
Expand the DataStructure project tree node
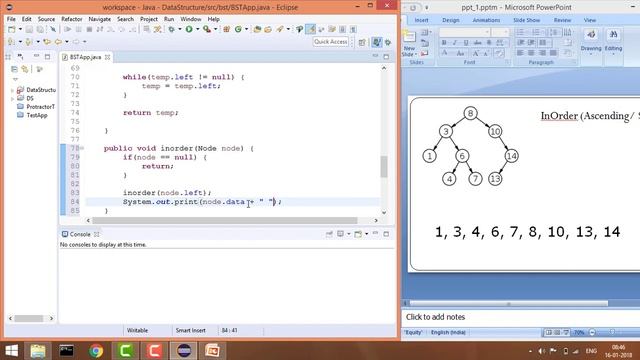[12, 90]
